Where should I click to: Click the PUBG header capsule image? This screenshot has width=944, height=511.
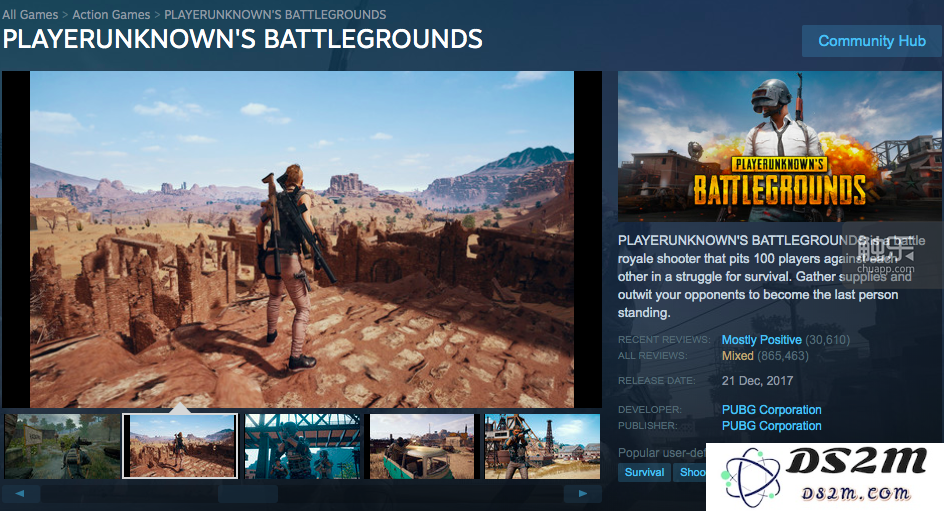(x=780, y=146)
